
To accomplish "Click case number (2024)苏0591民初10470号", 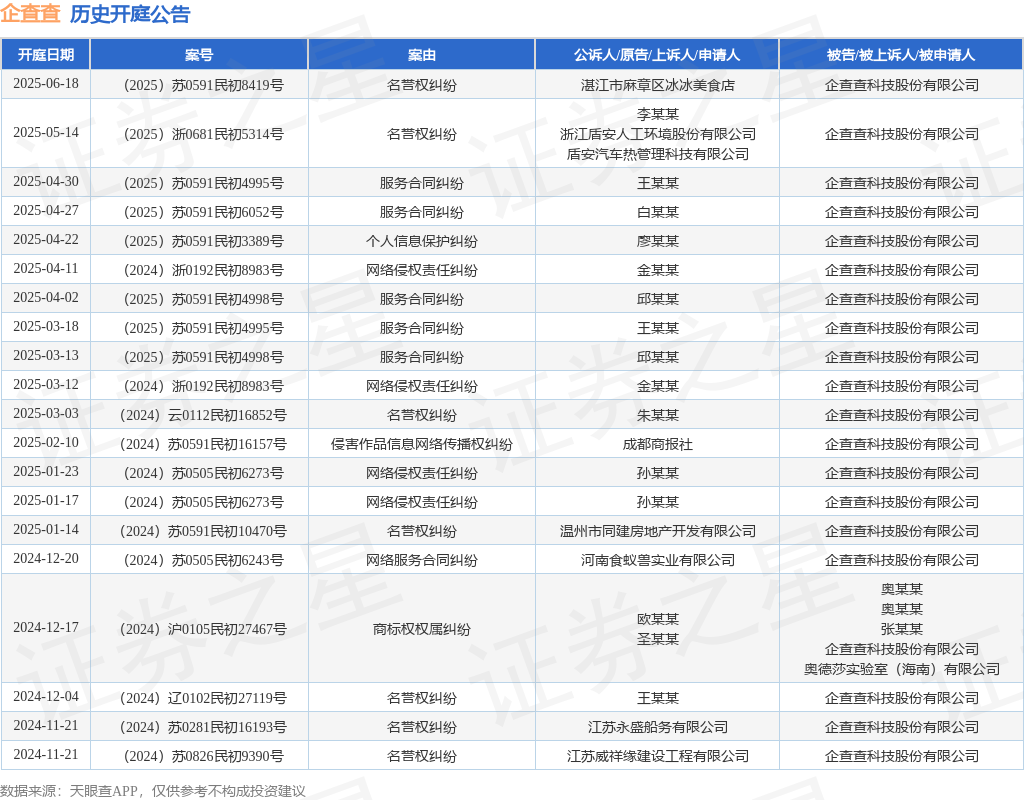I will click(x=203, y=531).
